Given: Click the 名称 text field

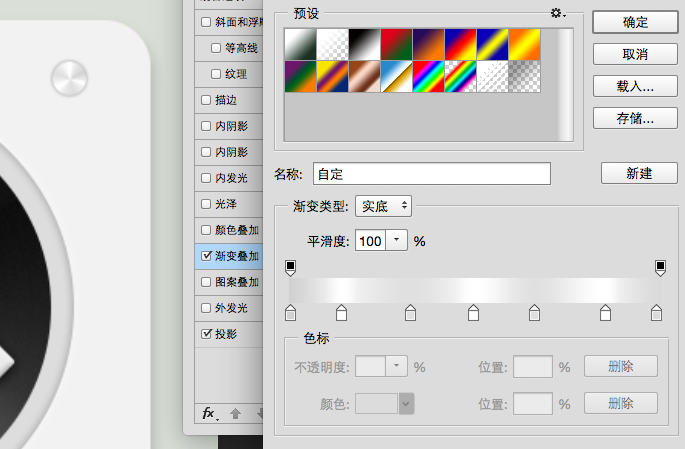Looking at the screenshot, I should pyautogui.click(x=432, y=174).
